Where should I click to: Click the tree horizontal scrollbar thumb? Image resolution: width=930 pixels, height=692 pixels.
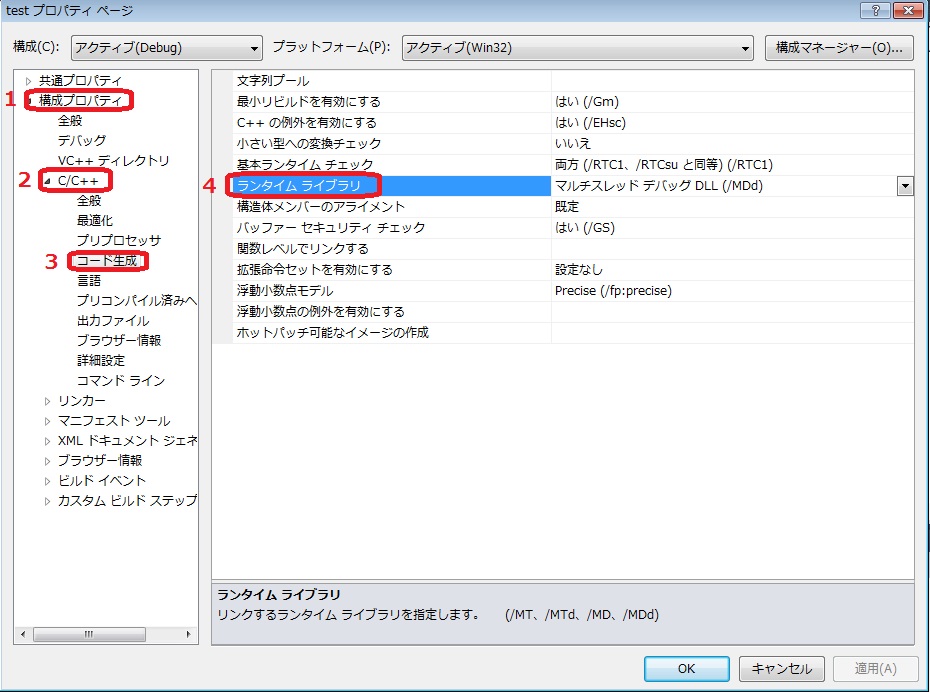click(90, 634)
